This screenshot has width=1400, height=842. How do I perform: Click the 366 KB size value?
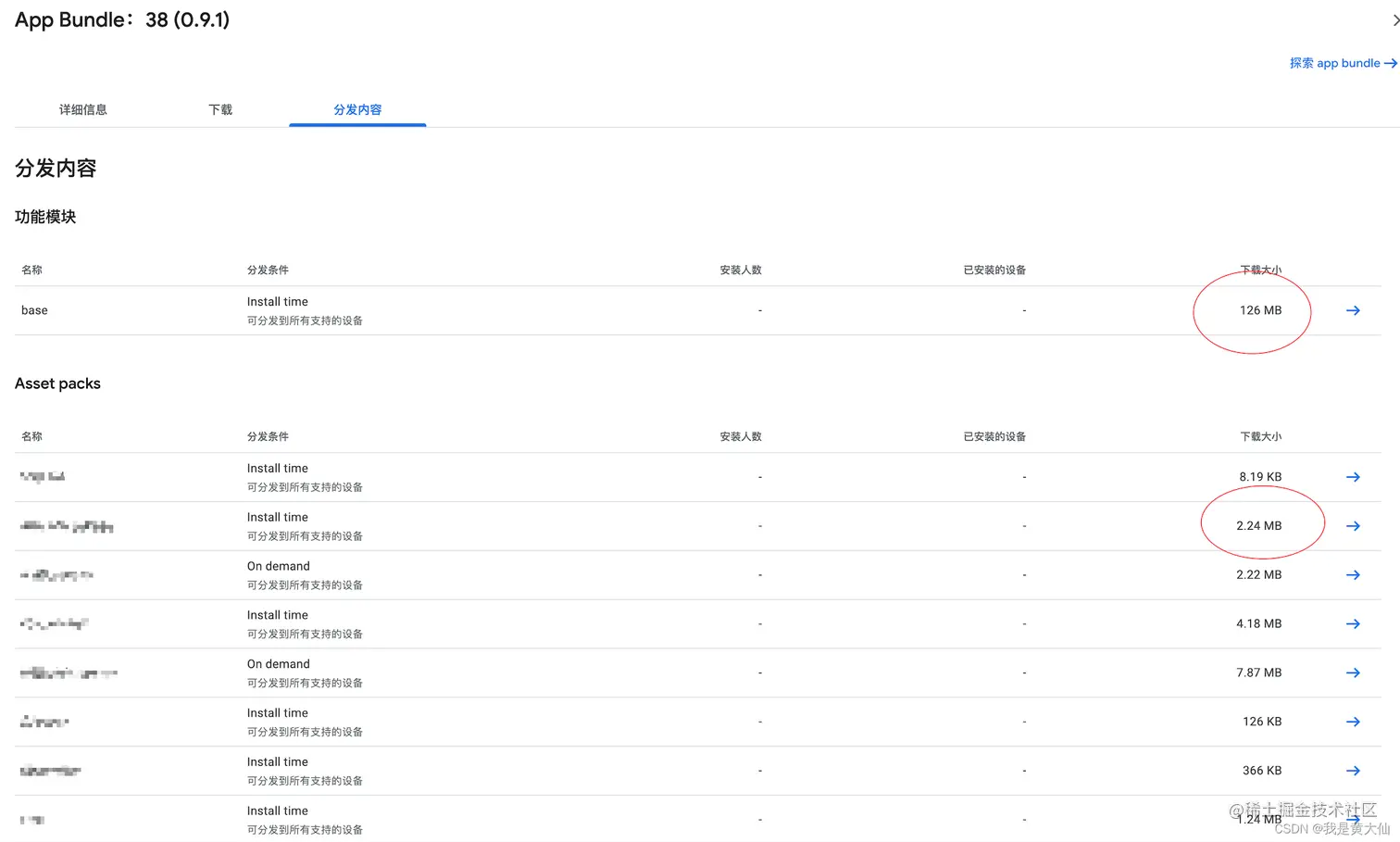pyautogui.click(x=1262, y=771)
